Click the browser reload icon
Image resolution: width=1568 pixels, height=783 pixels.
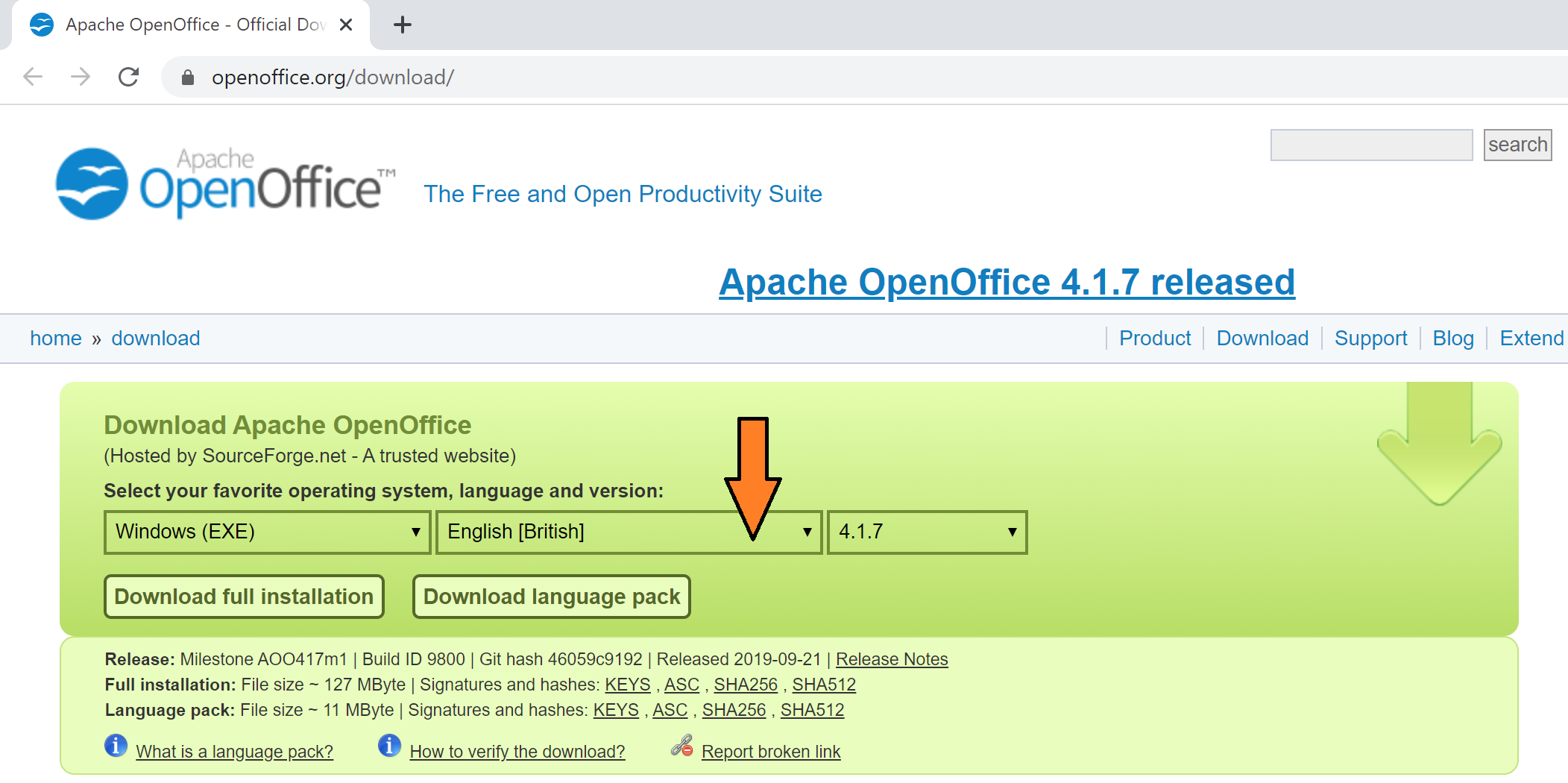coord(128,77)
